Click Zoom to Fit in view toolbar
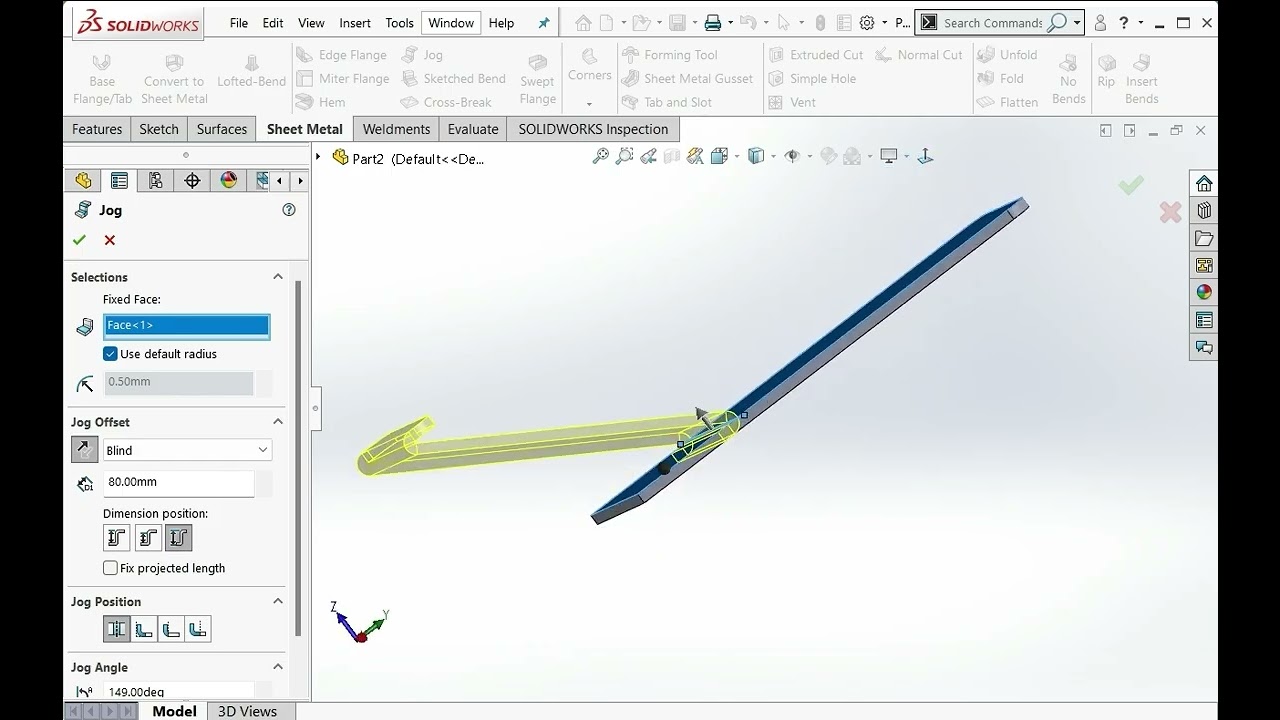This screenshot has height=720, width=1280. (x=601, y=156)
